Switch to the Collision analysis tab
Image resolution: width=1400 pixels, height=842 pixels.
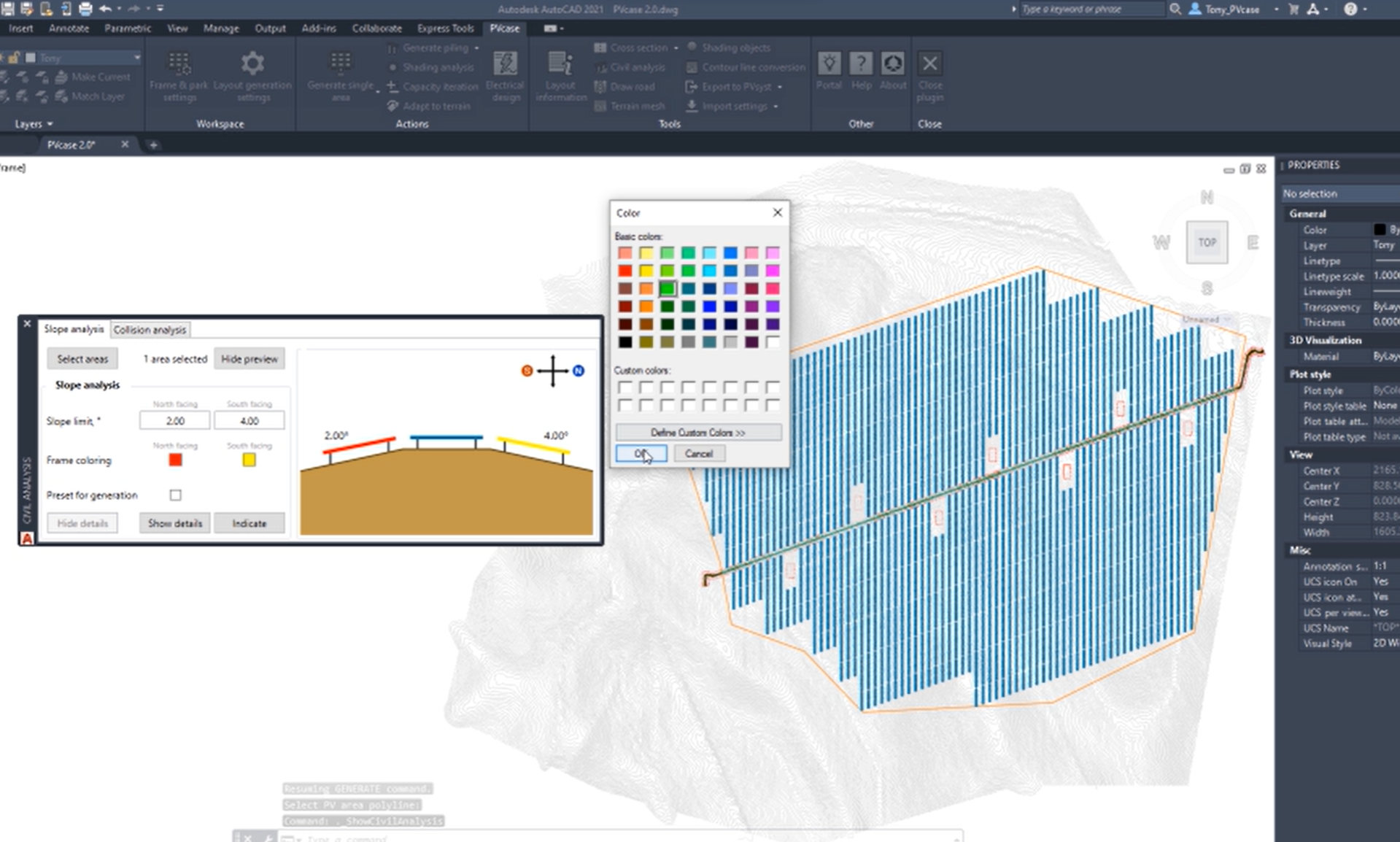click(x=149, y=329)
